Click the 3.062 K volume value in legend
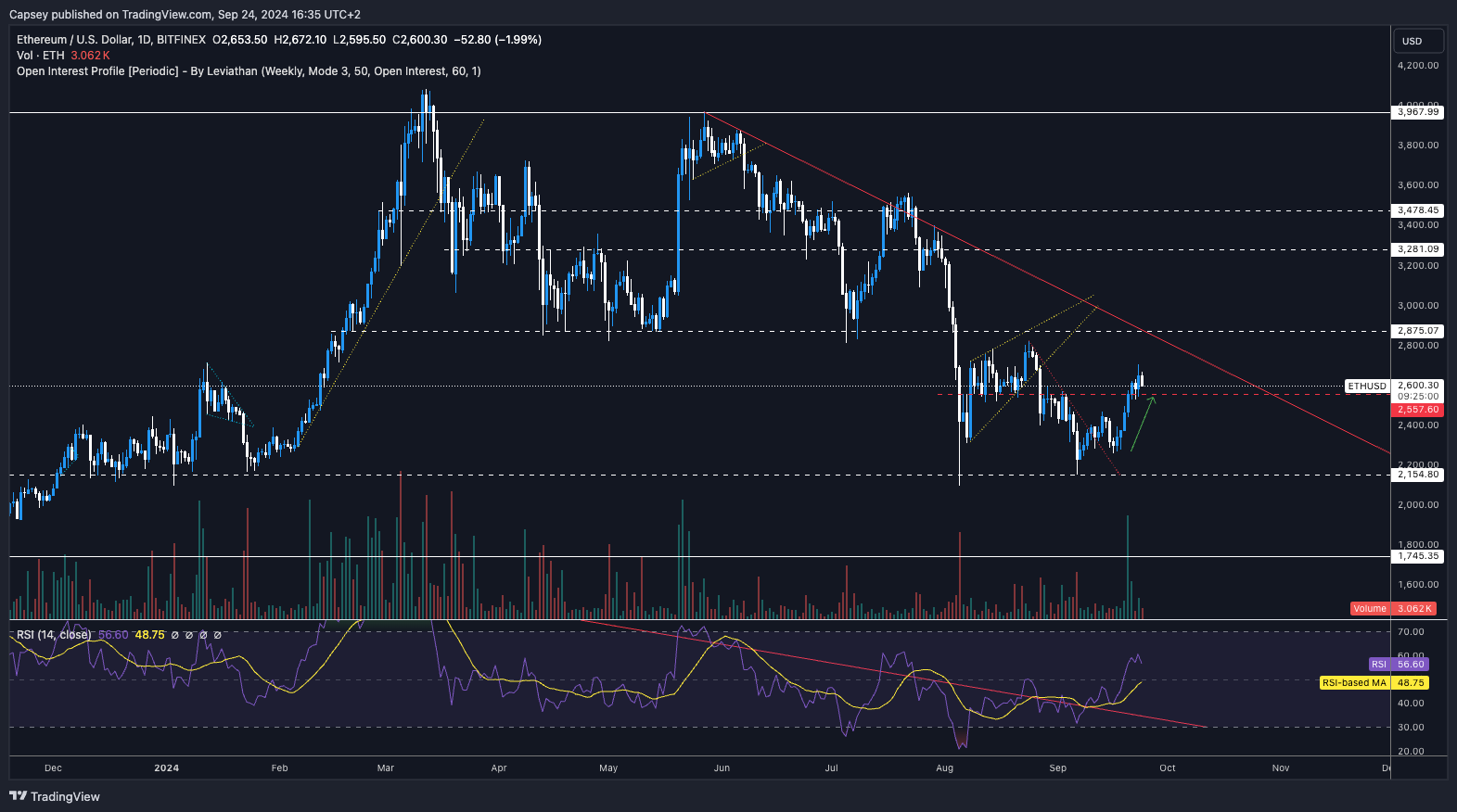Screen dimensions: 1457x812 [x=90, y=56]
